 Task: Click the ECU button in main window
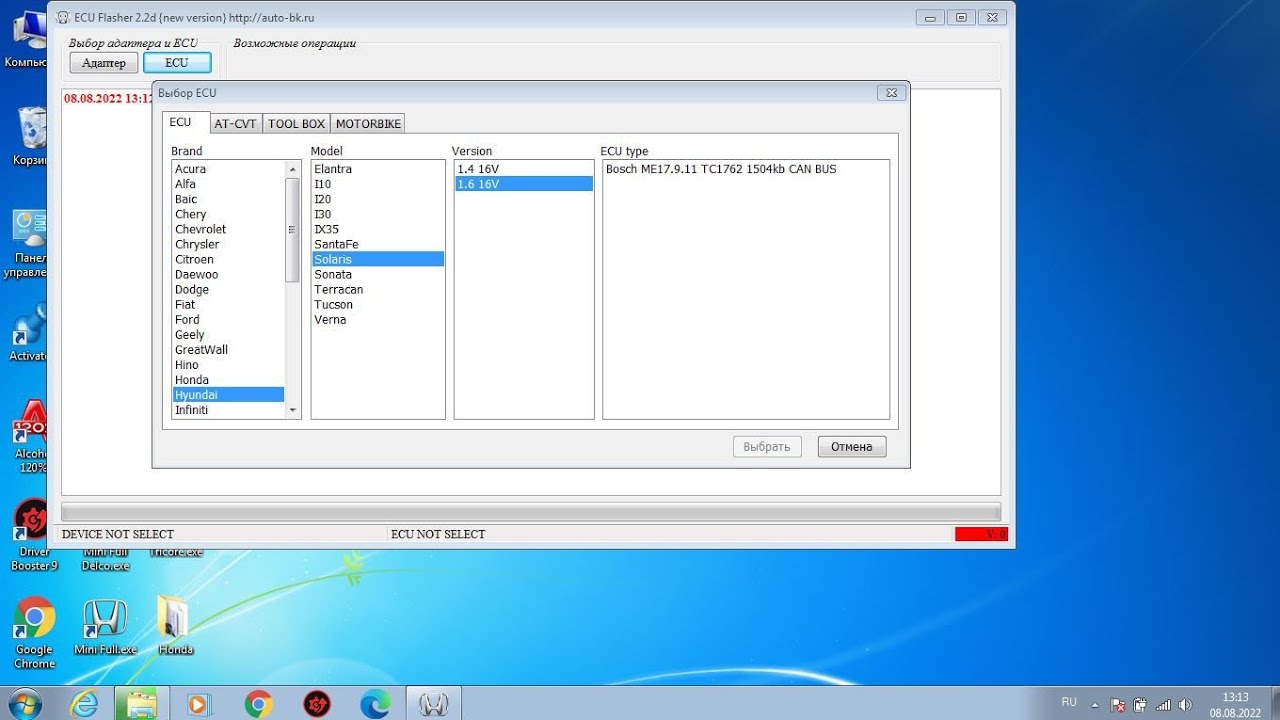(x=177, y=62)
